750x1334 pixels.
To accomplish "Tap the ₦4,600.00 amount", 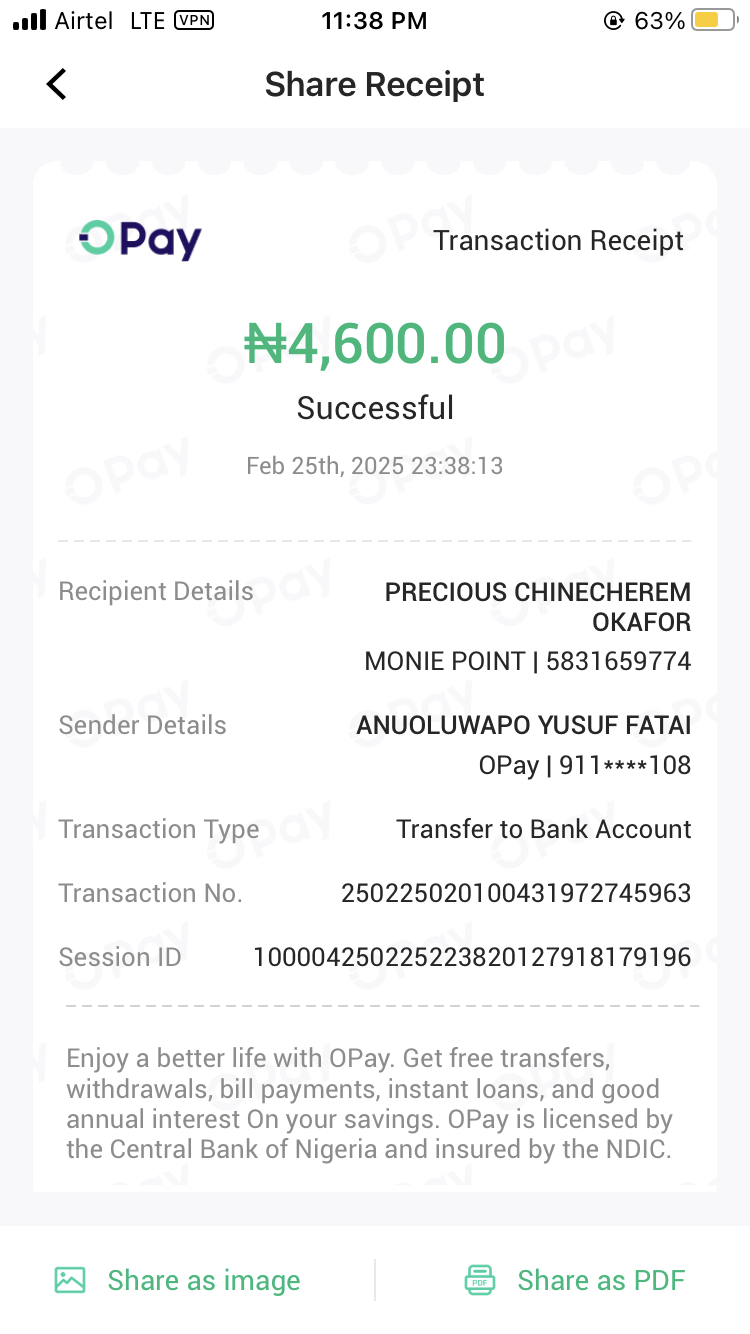I will click(375, 344).
